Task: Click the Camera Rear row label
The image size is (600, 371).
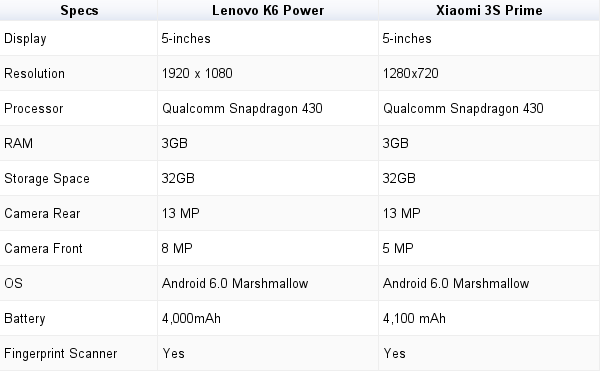Action: [42, 213]
